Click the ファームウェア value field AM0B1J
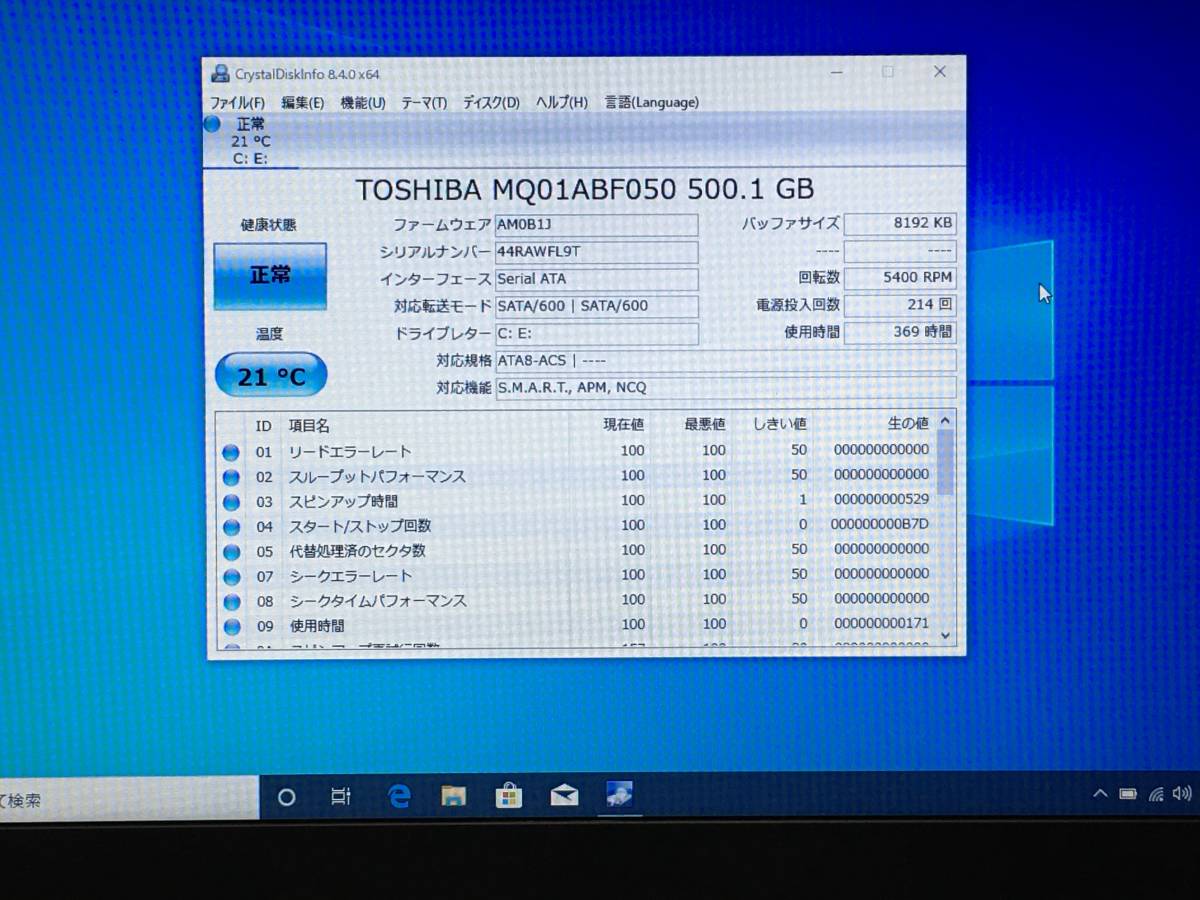The image size is (1200, 900). (597, 225)
